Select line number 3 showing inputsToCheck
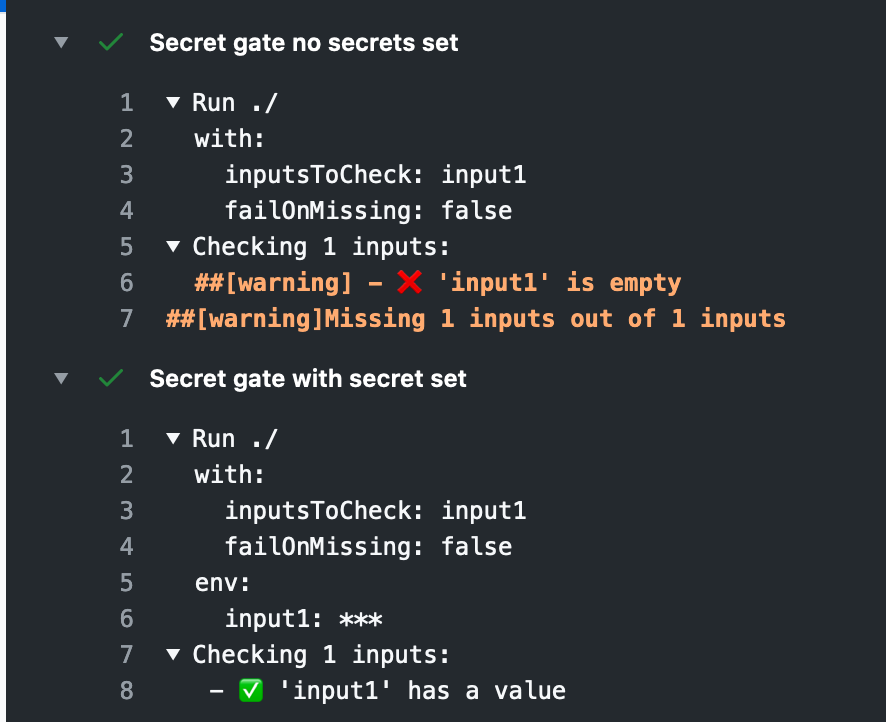This screenshot has width=886, height=722. (126, 174)
